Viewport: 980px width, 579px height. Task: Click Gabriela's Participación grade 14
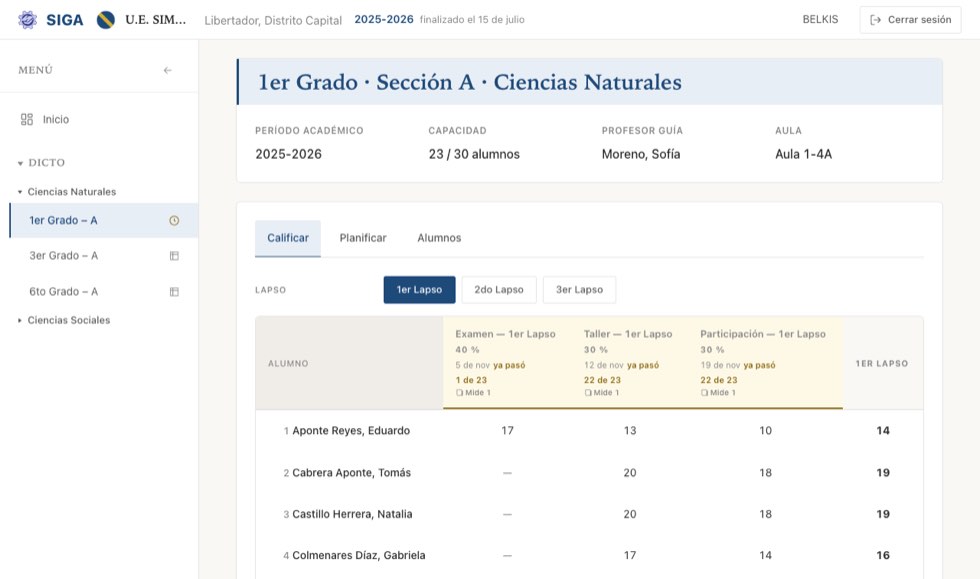point(766,555)
